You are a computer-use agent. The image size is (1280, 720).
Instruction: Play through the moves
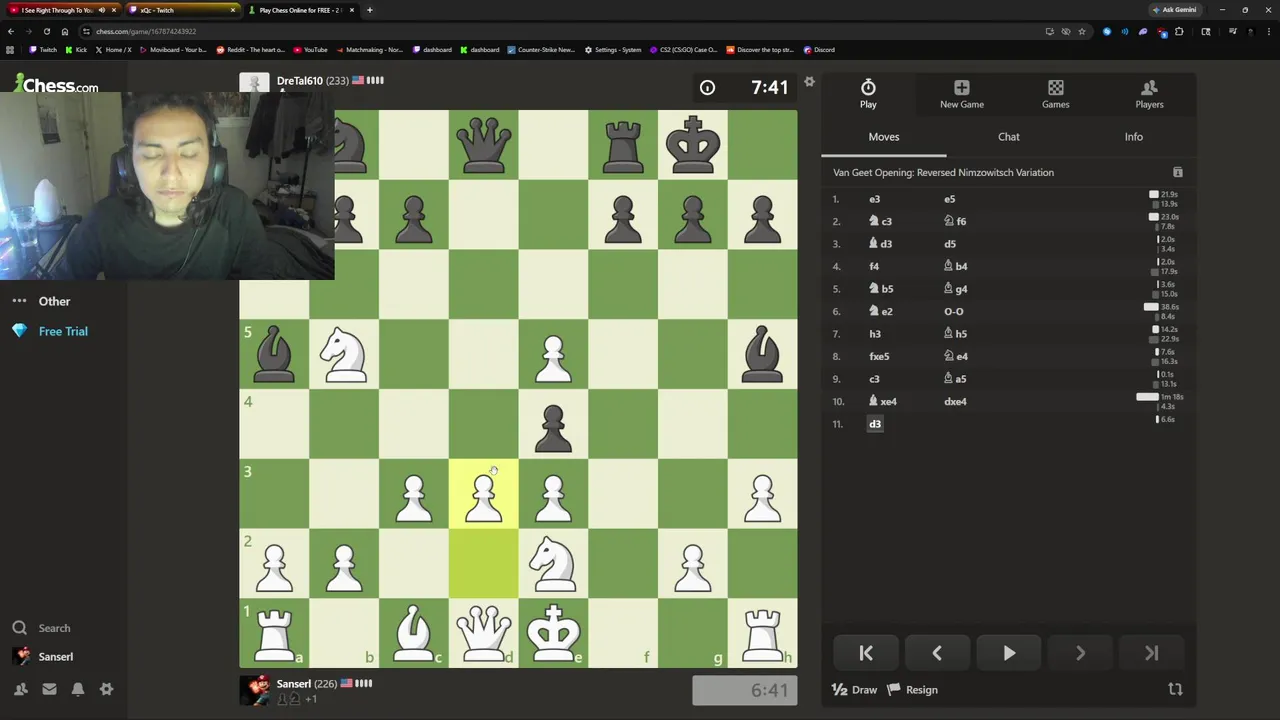click(1009, 653)
